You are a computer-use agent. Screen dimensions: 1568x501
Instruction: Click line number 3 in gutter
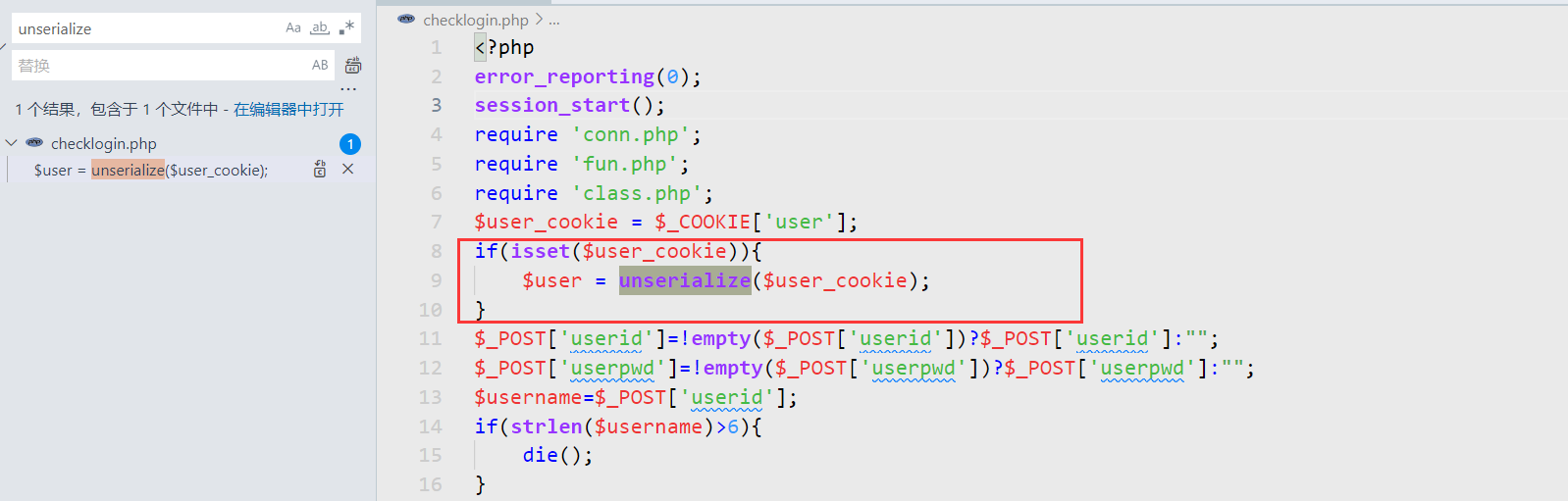(437, 105)
